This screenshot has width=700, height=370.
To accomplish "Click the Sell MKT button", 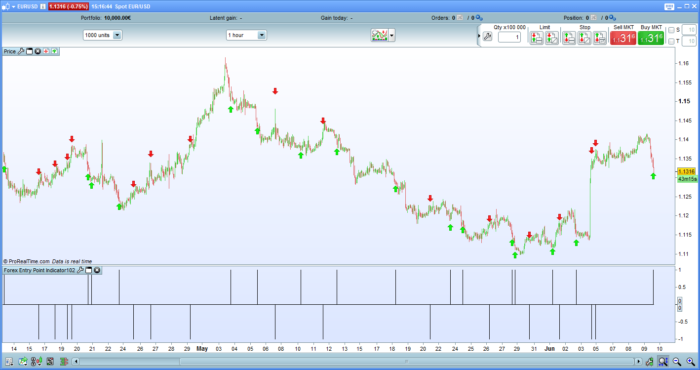I will 623,38.
